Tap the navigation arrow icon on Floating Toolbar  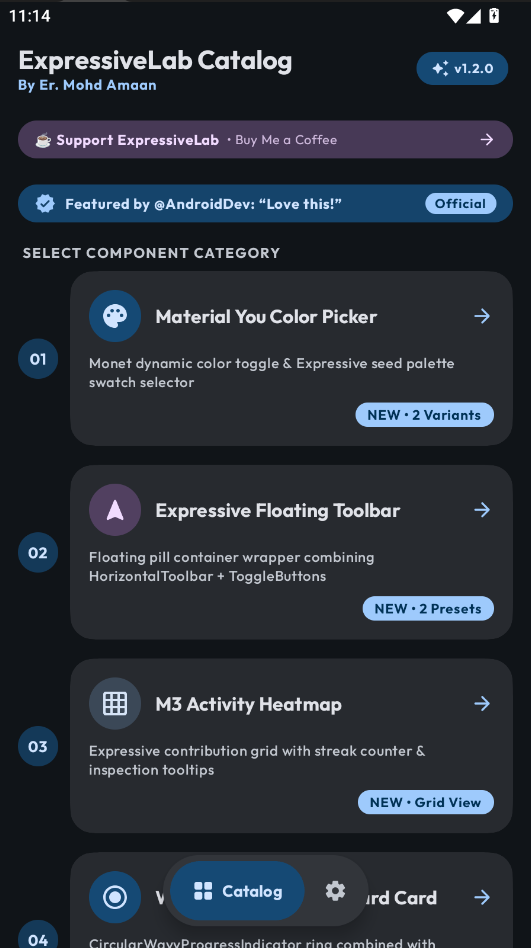(x=115, y=510)
